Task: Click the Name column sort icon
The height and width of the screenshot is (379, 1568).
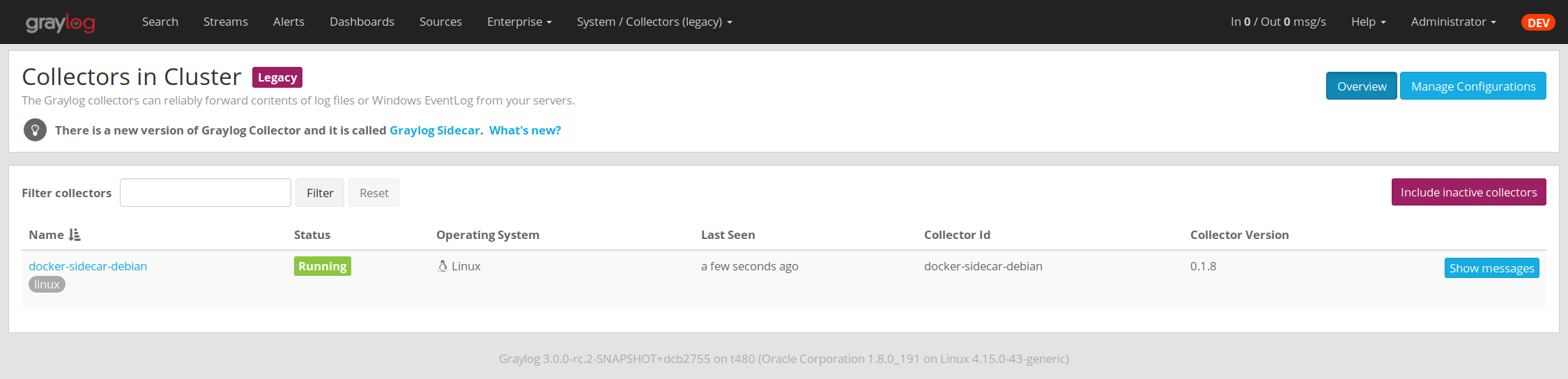Action: coord(75,235)
